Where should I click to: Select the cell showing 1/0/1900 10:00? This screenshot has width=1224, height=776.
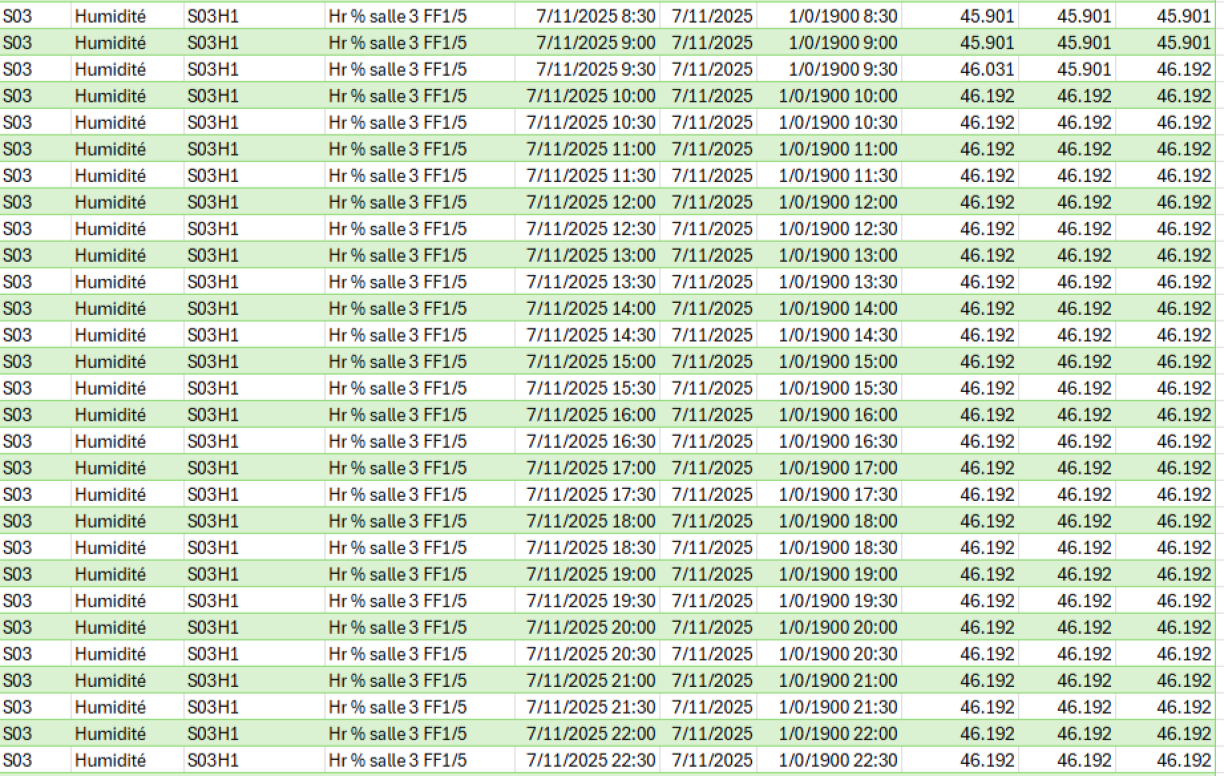pyautogui.click(x=842, y=96)
